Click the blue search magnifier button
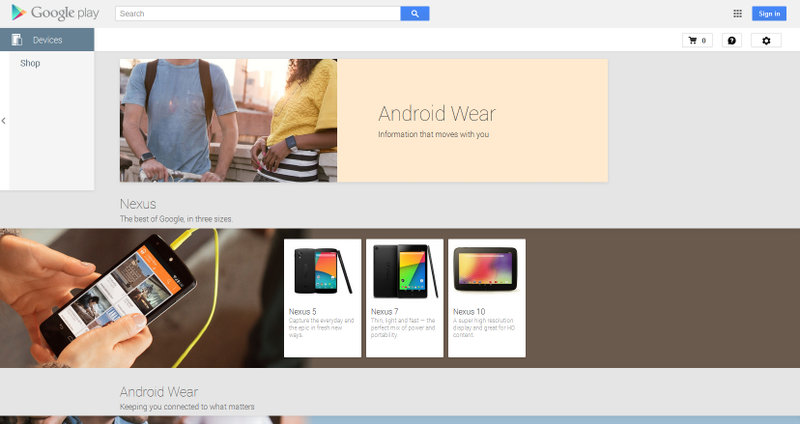Screen dimensions: 800x424 point(415,14)
